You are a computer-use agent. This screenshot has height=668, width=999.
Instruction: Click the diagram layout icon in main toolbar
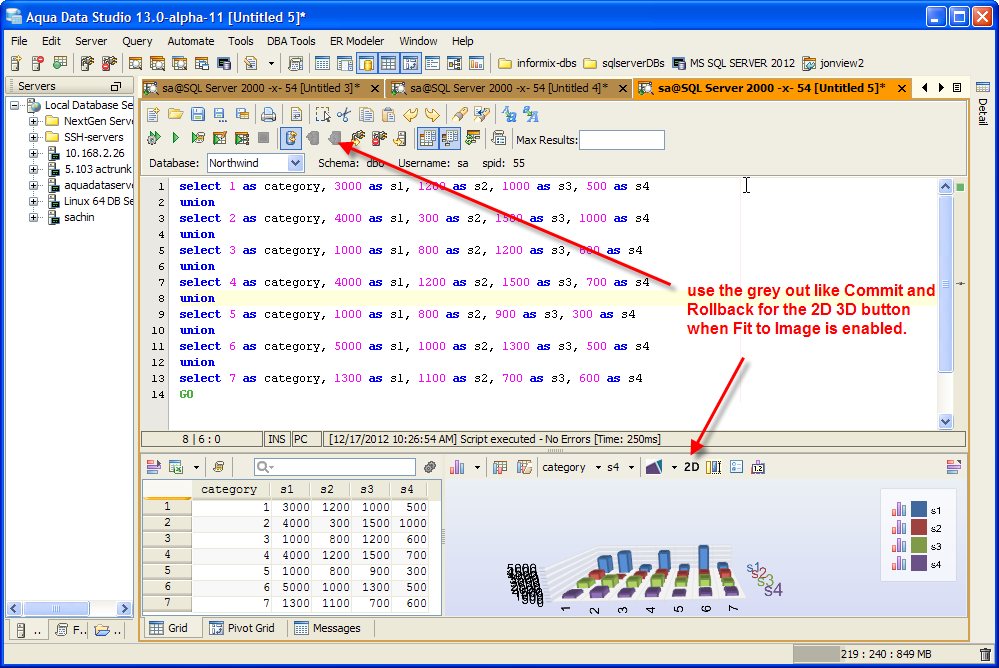tap(454, 63)
